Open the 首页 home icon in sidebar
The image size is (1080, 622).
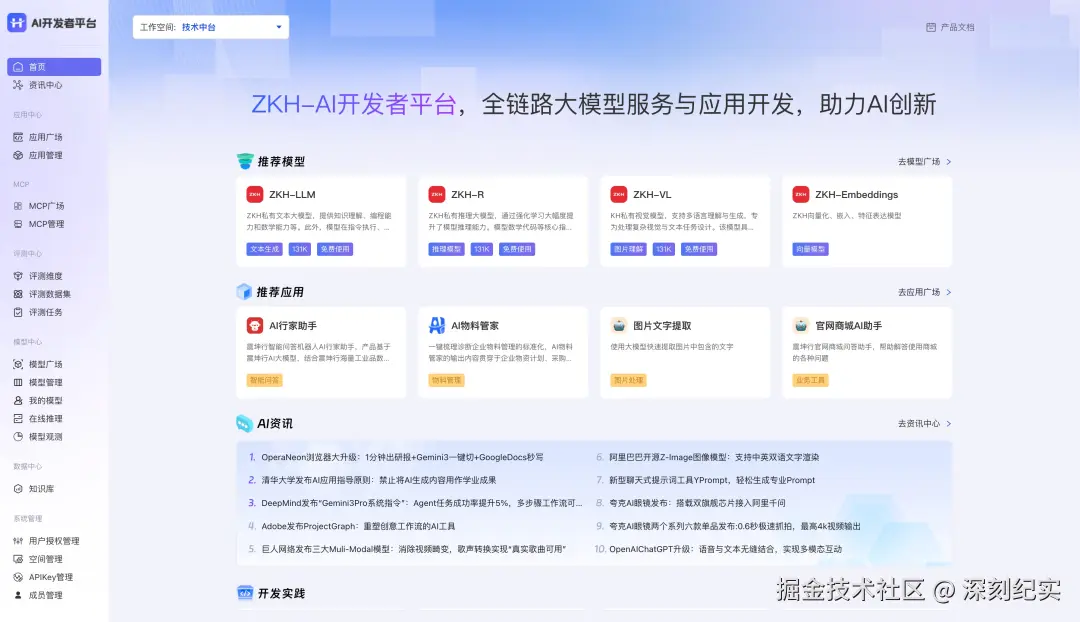[x=18, y=67]
